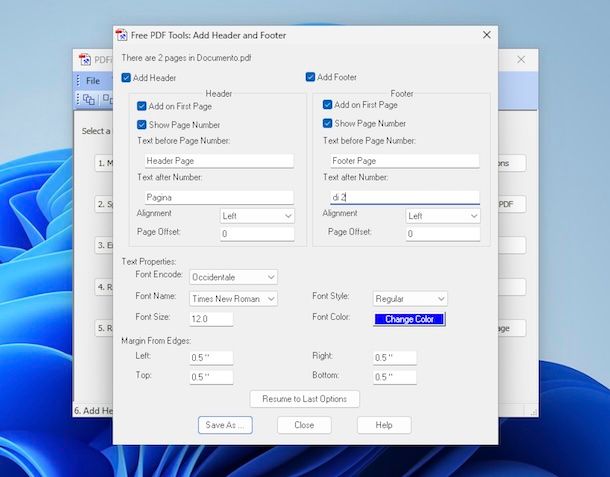Toggle Header Show Page Number checkbox

142,125
